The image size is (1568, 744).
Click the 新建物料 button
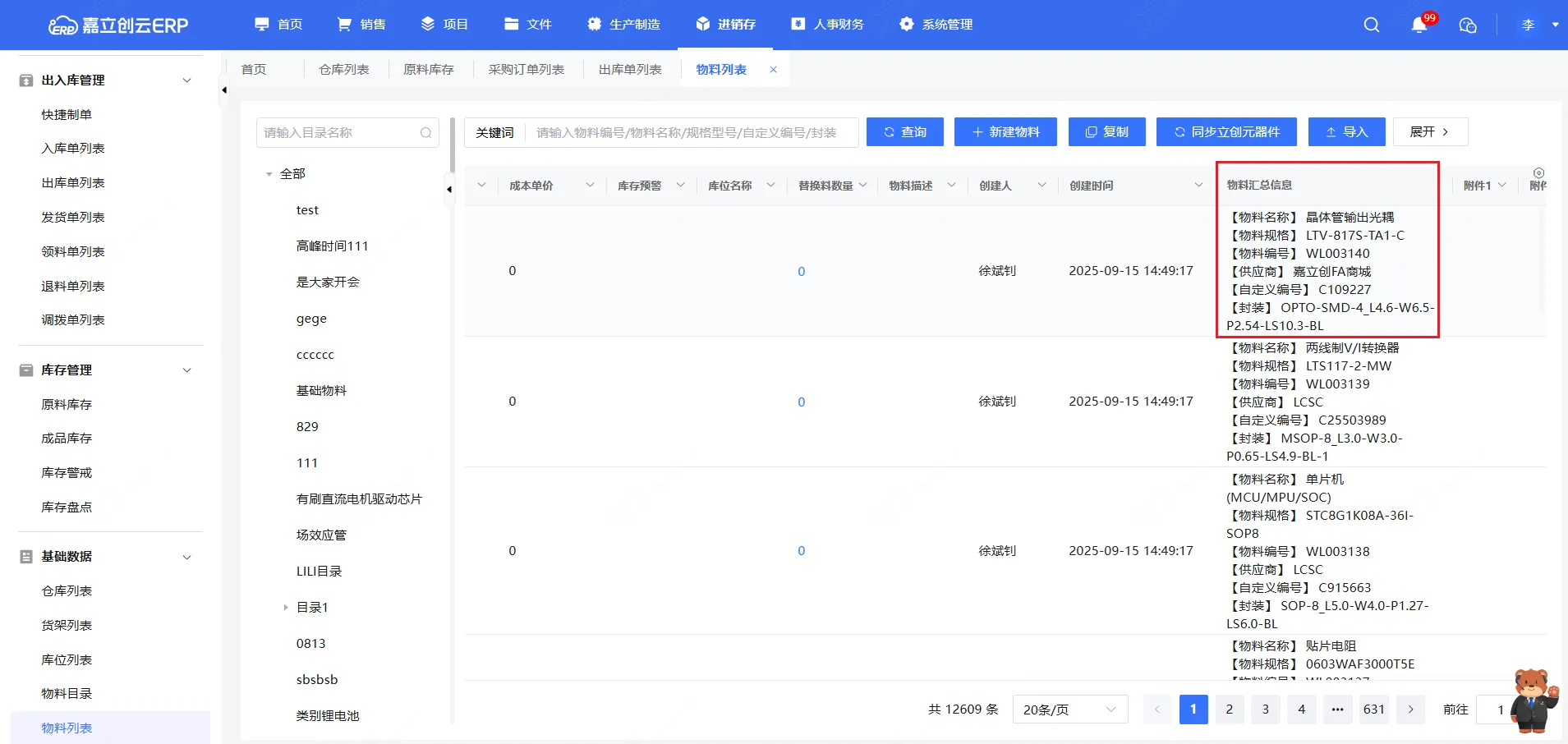(1005, 132)
